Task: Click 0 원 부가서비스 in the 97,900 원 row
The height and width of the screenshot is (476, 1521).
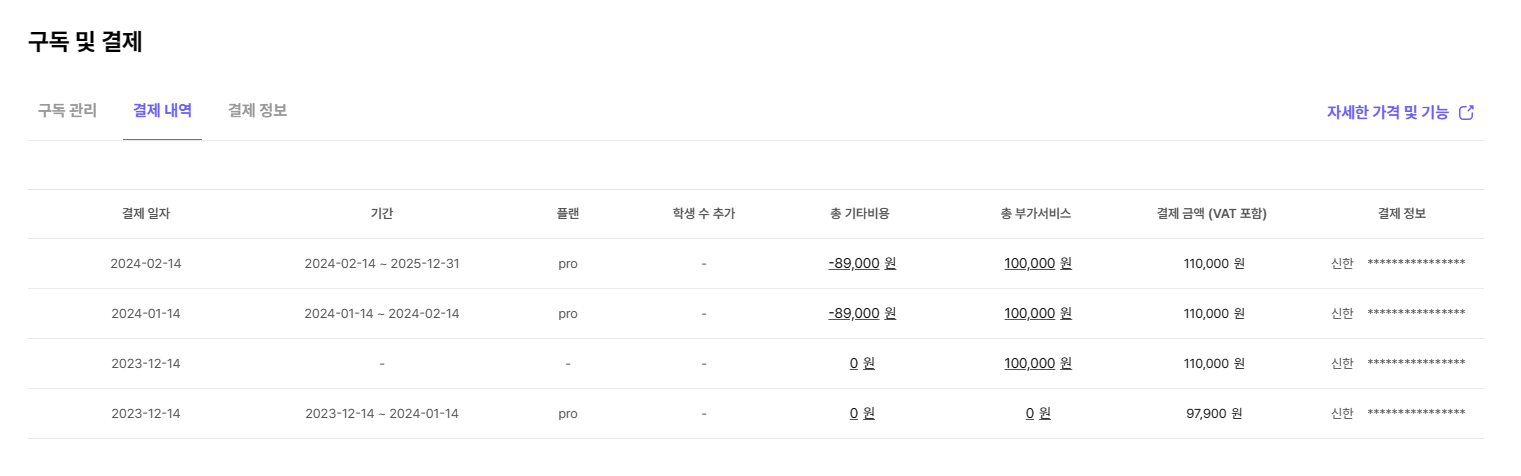Action: click(x=1037, y=414)
